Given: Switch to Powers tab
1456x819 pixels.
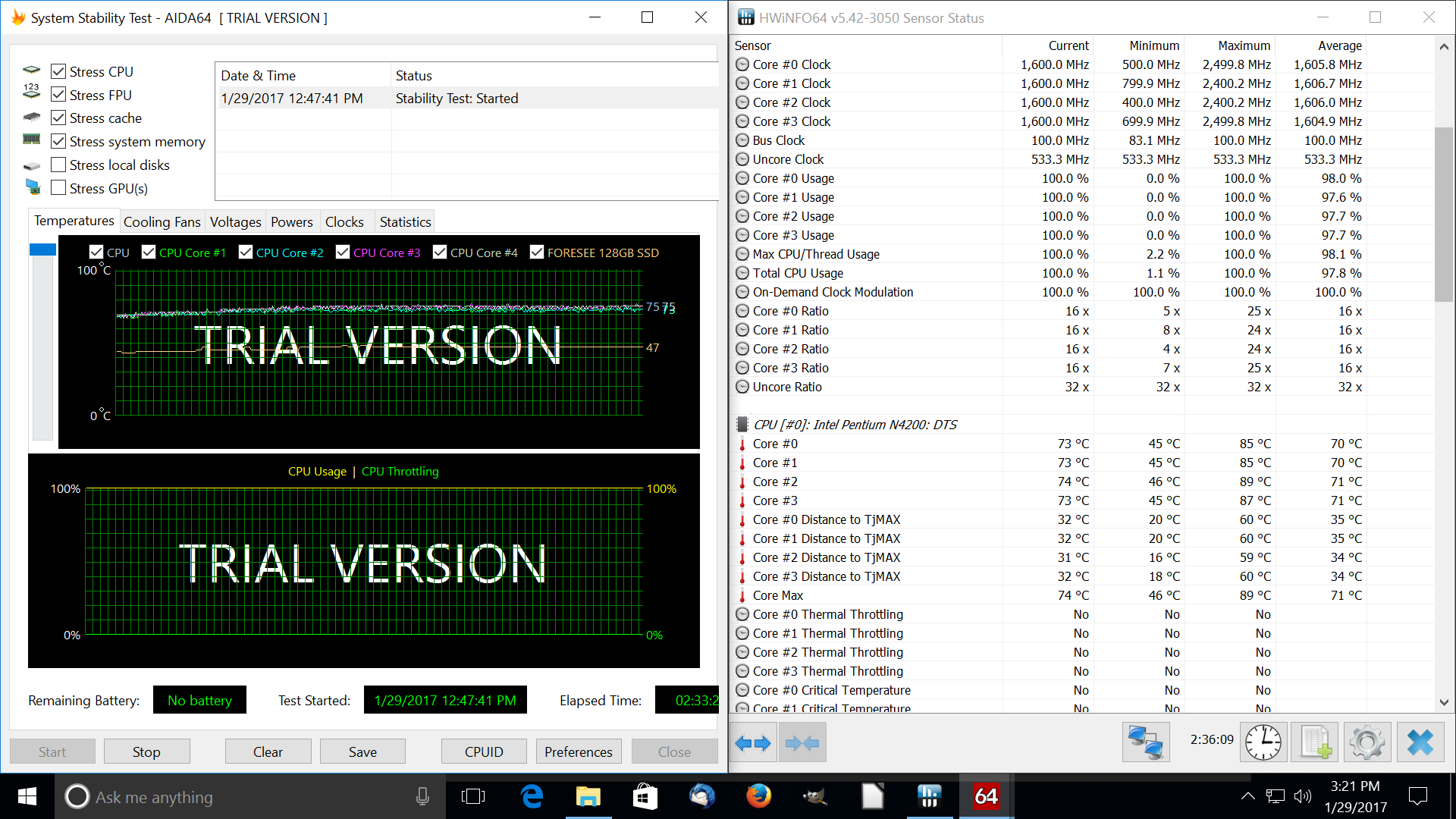Looking at the screenshot, I should (x=292, y=222).
